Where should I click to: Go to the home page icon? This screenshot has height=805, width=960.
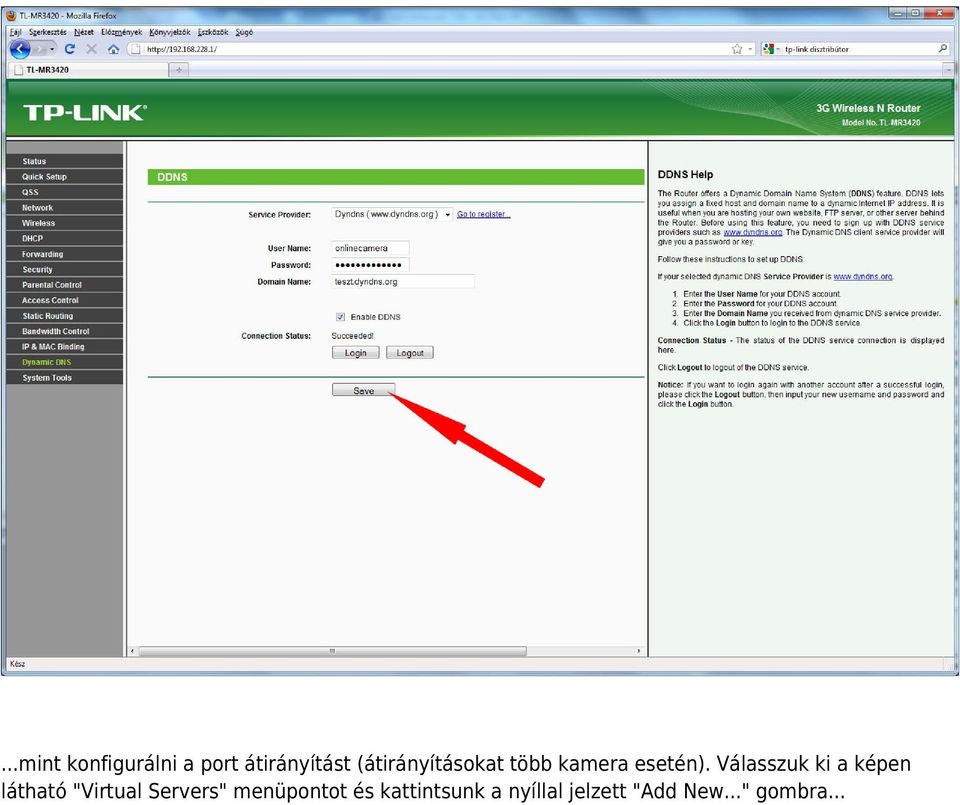[x=113, y=49]
